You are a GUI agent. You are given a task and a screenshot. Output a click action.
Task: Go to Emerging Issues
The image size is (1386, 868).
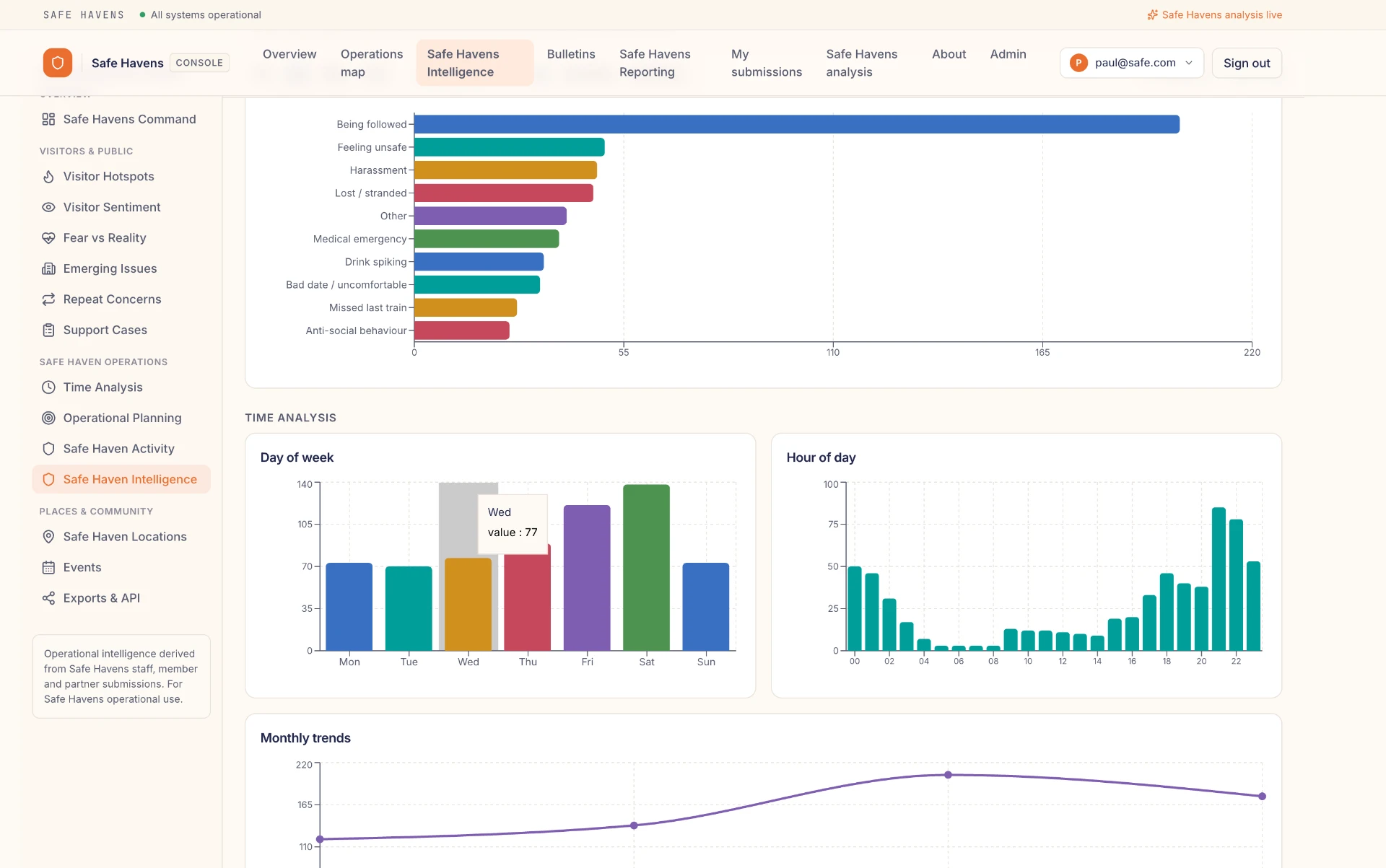pos(121,268)
